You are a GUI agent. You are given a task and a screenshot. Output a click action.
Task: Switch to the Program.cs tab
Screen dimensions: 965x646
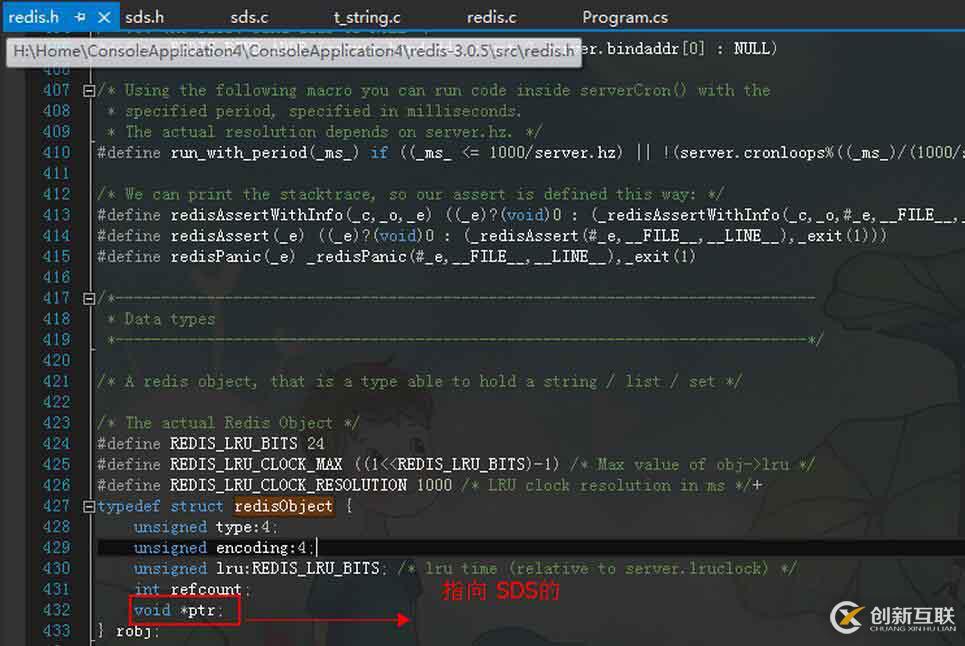625,17
